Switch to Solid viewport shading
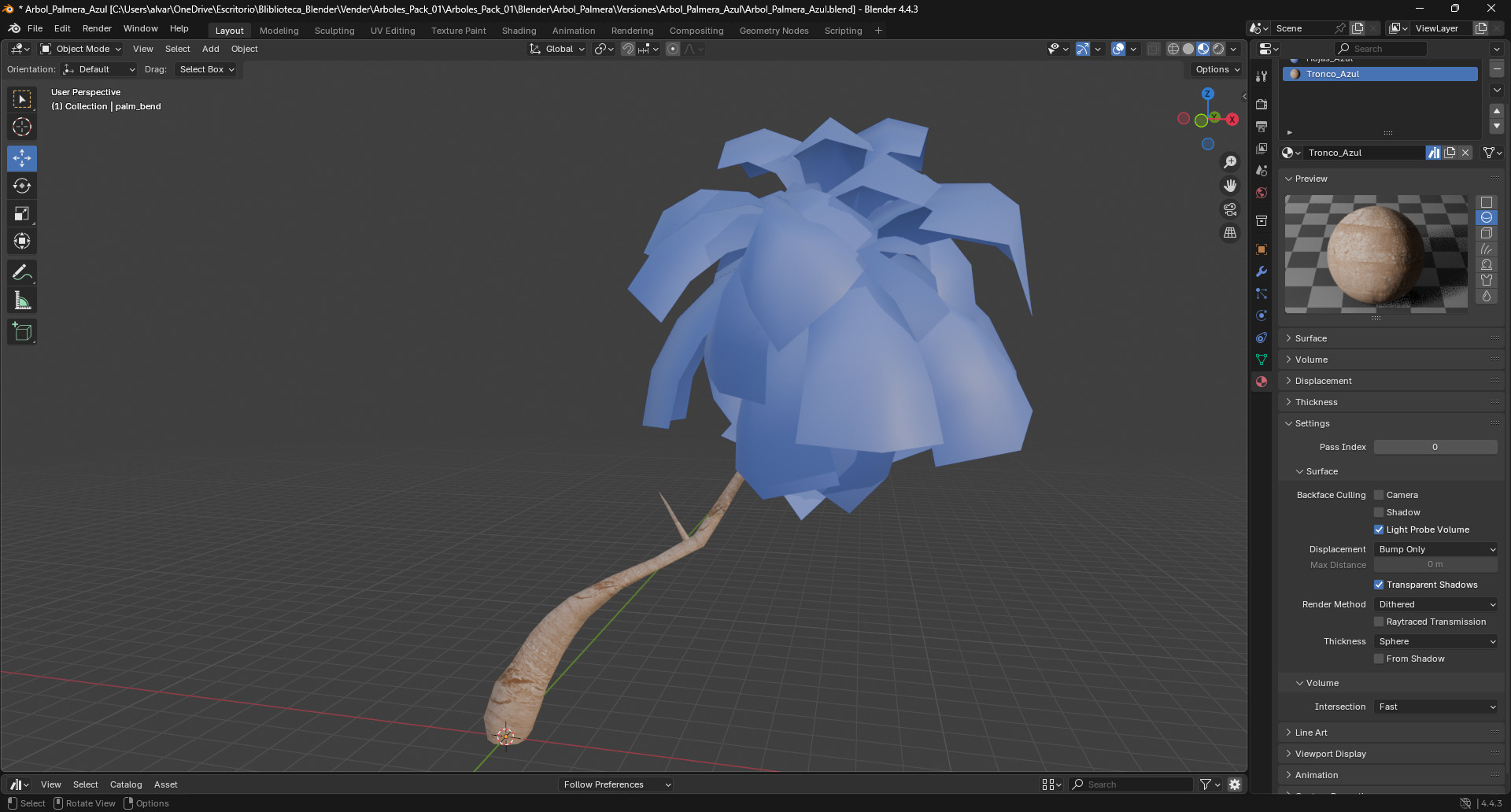This screenshot has height=812, width=1511. (1188, 49)
